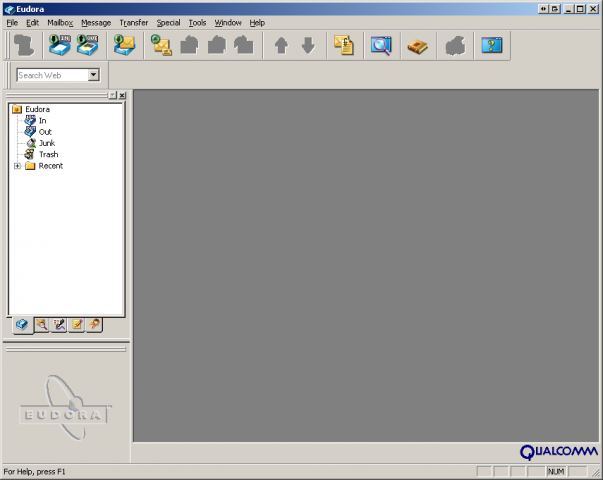Click the Reply toolbar icon
603x480 pixels.
pos(189,45)
